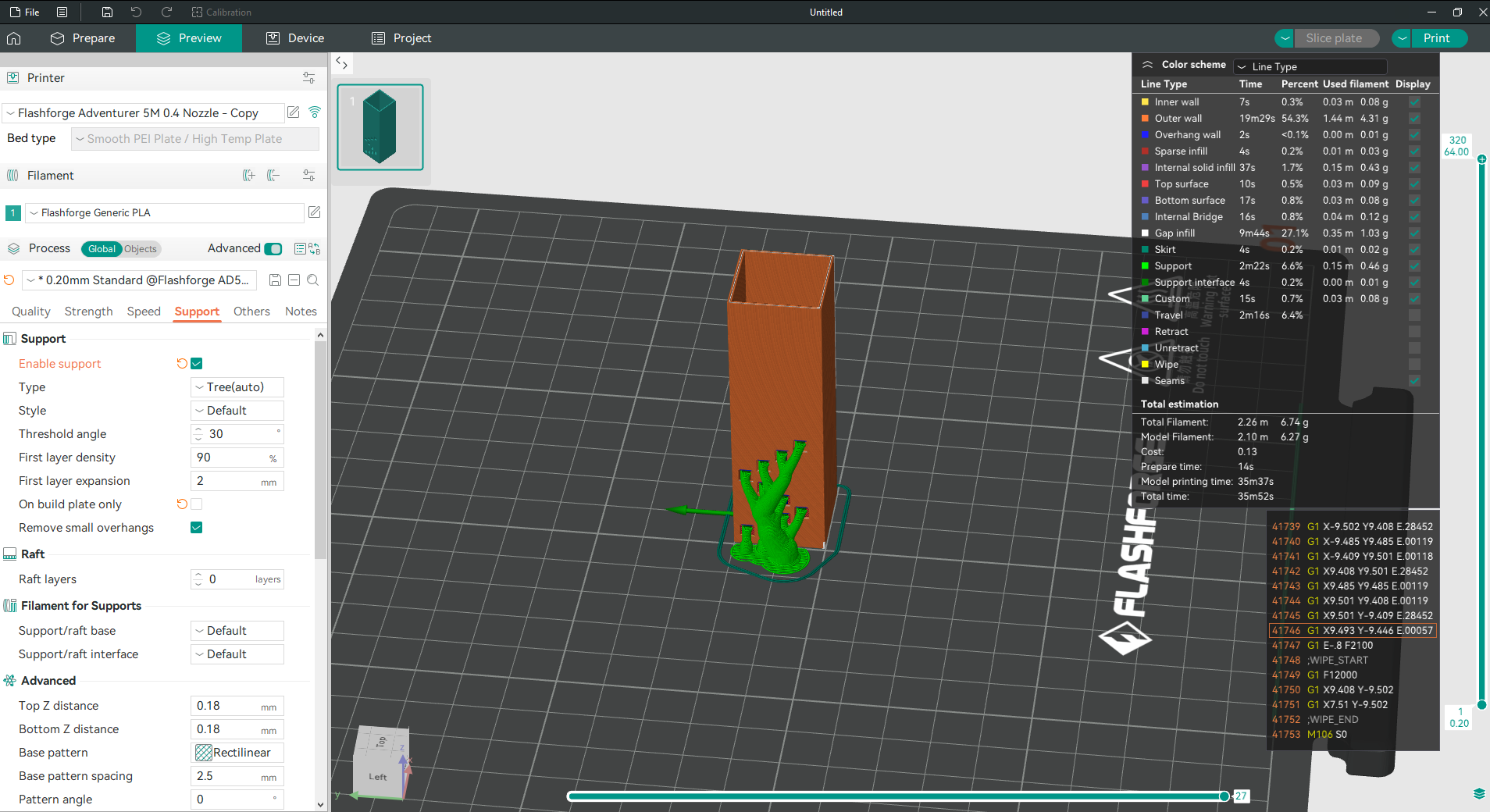Open printer settings sliders icon
The width and height of the screenshot is (1490, 812).
tap(309, 78)
